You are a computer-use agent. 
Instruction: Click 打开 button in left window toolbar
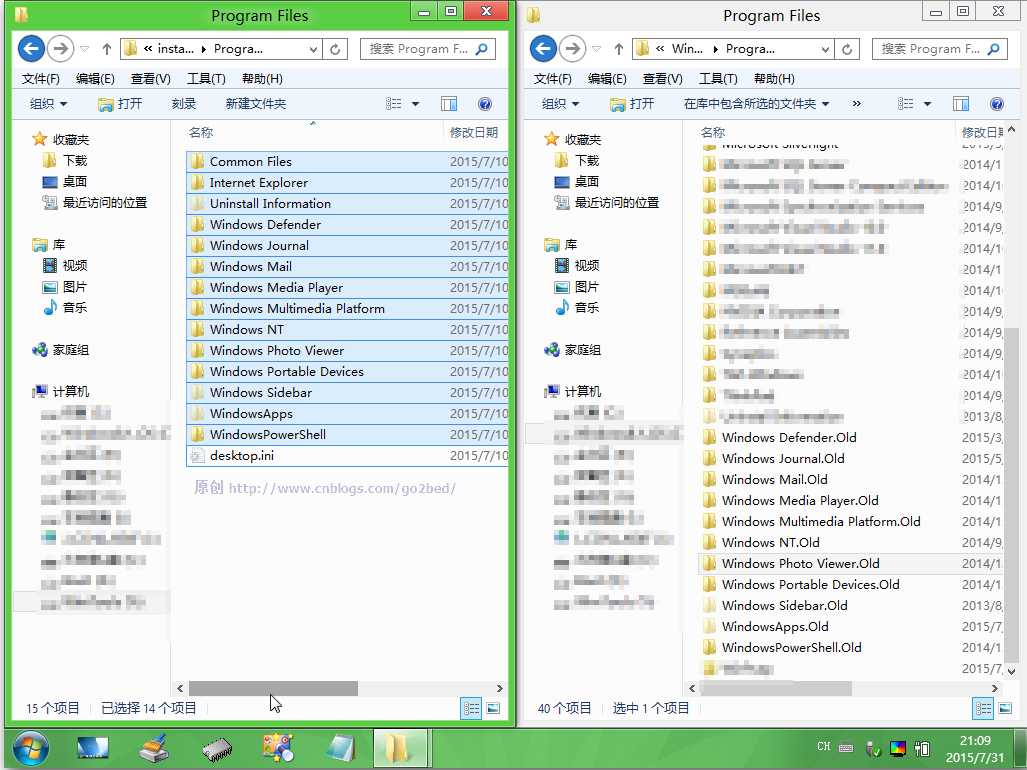pos(120,103)
